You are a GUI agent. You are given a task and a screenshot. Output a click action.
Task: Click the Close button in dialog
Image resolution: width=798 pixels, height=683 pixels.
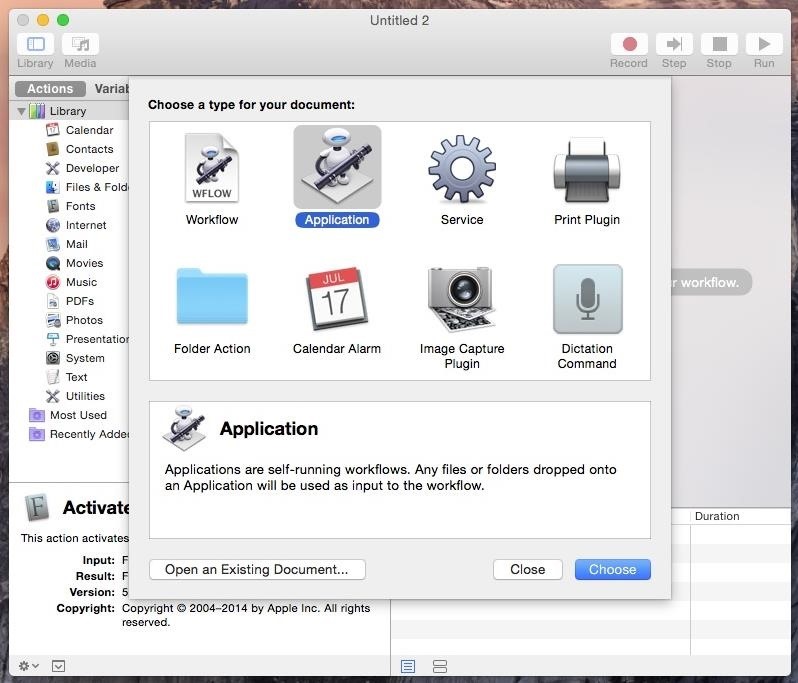coord(528,570)
